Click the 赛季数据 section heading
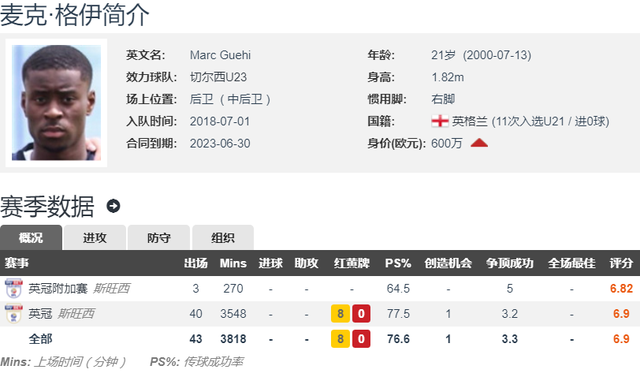The height and width of the screenshot is (377, 640). click(x=47, y=206)
